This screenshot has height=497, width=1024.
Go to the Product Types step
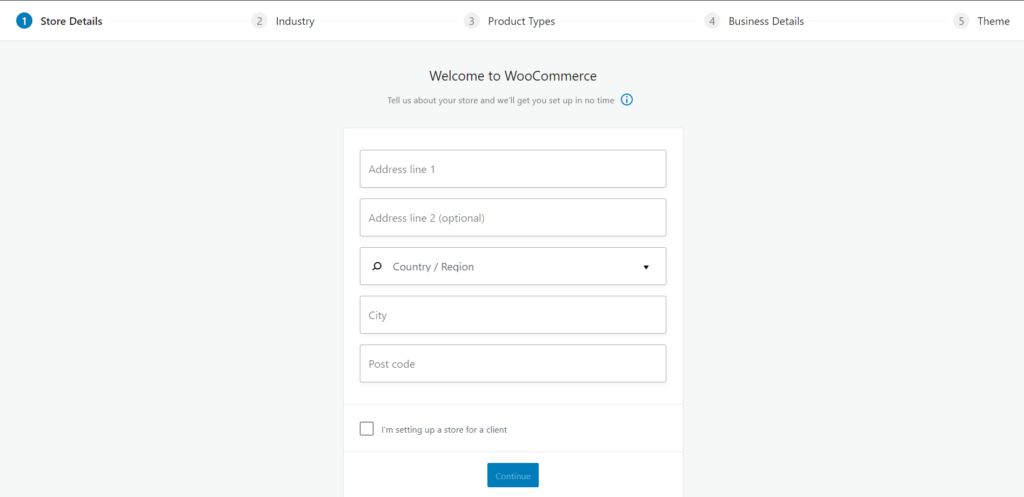click(509, 21)
